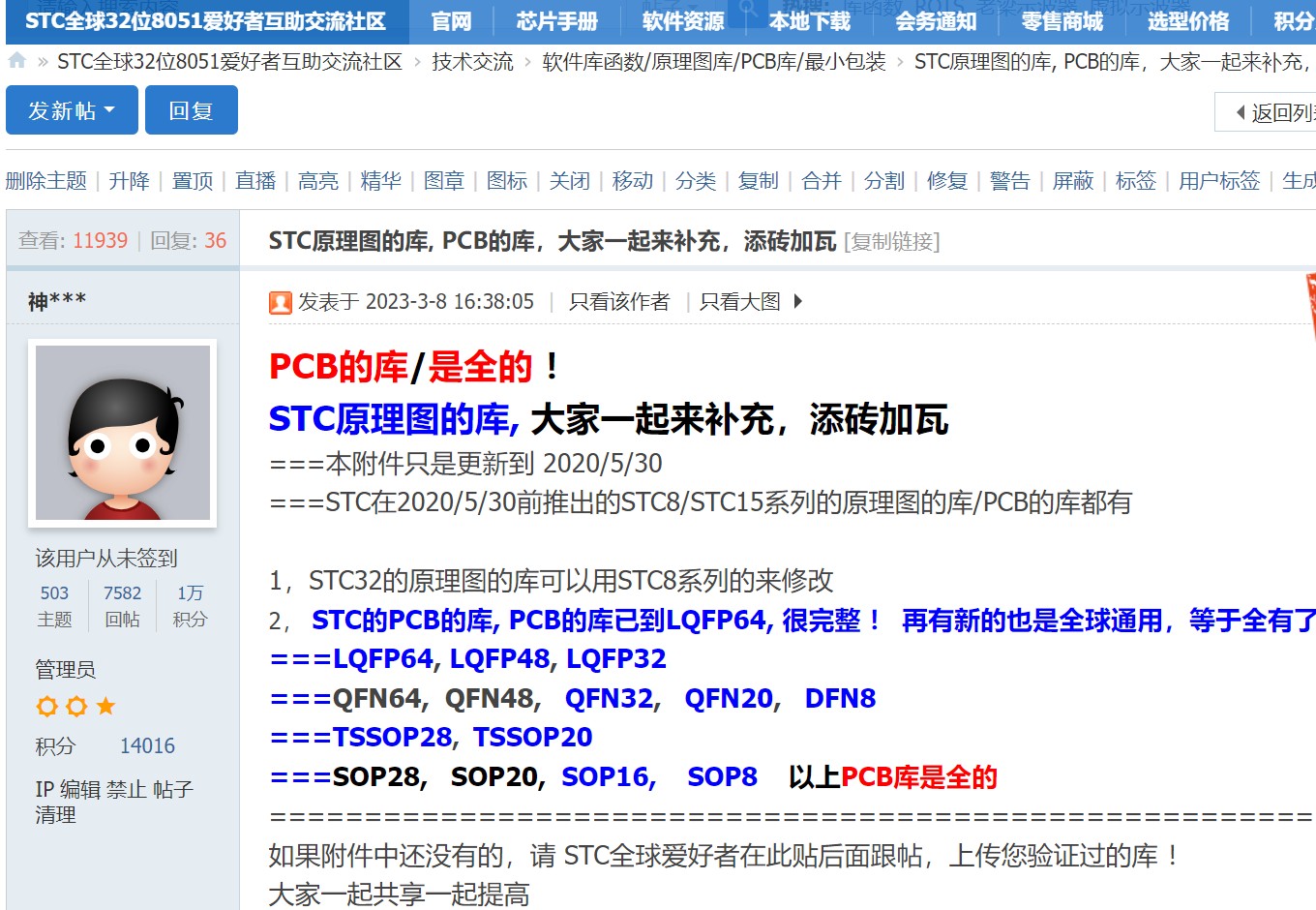Click the 图章 moderation link
The width and height of the screenshot is (1316, 910).
444,181
